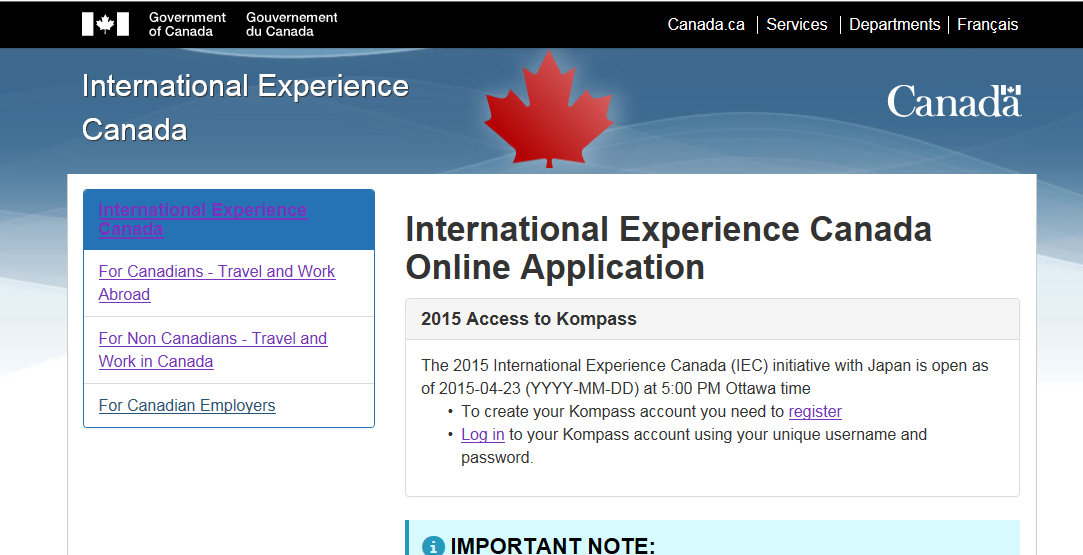1083x555 pixels.
Task: Click the Canadian flag symbol in header
Action: tap(105, 24)
